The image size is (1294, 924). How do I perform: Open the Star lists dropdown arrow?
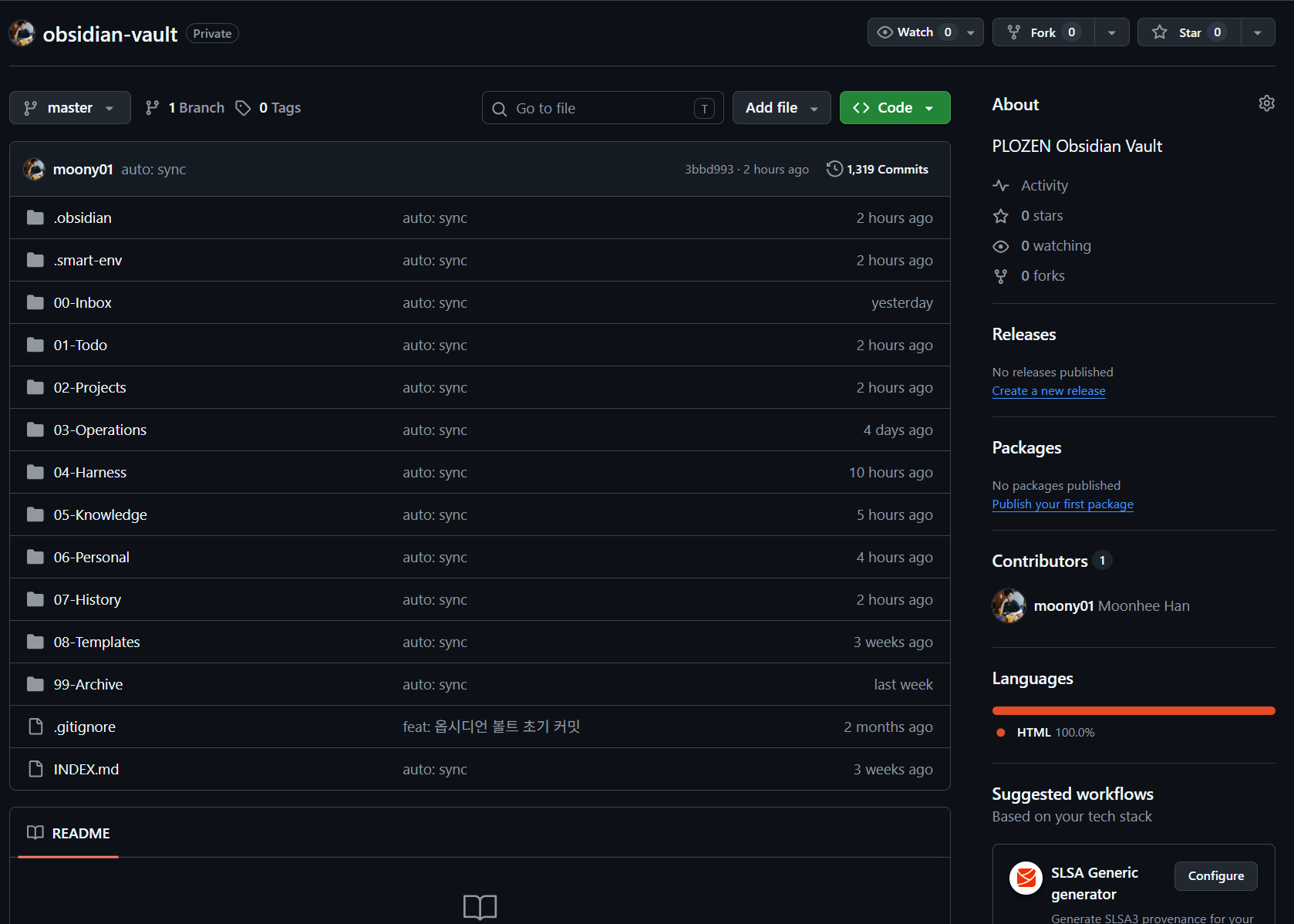point(1258,32)
